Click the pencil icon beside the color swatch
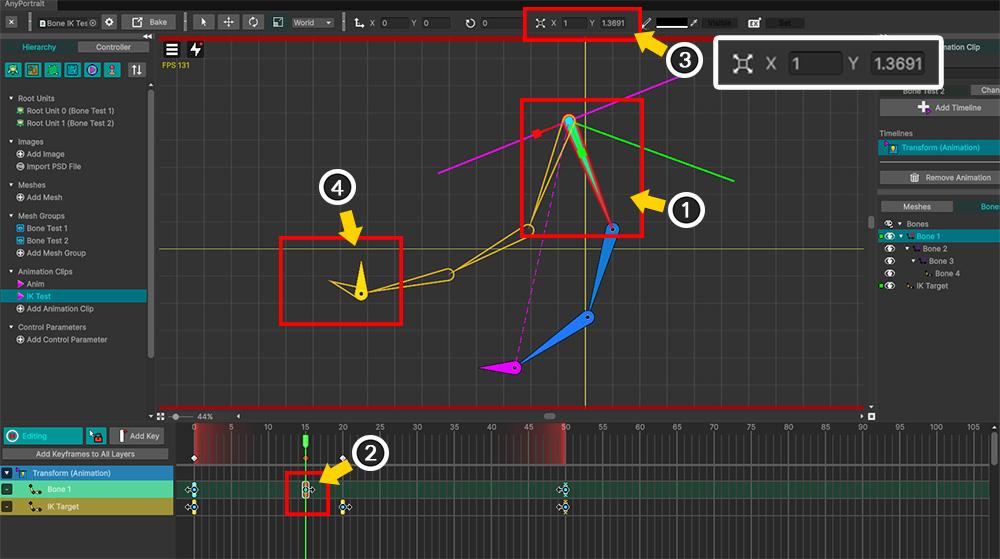The height and width of the screenshot is (559, 1000). (x=647, y=23)
